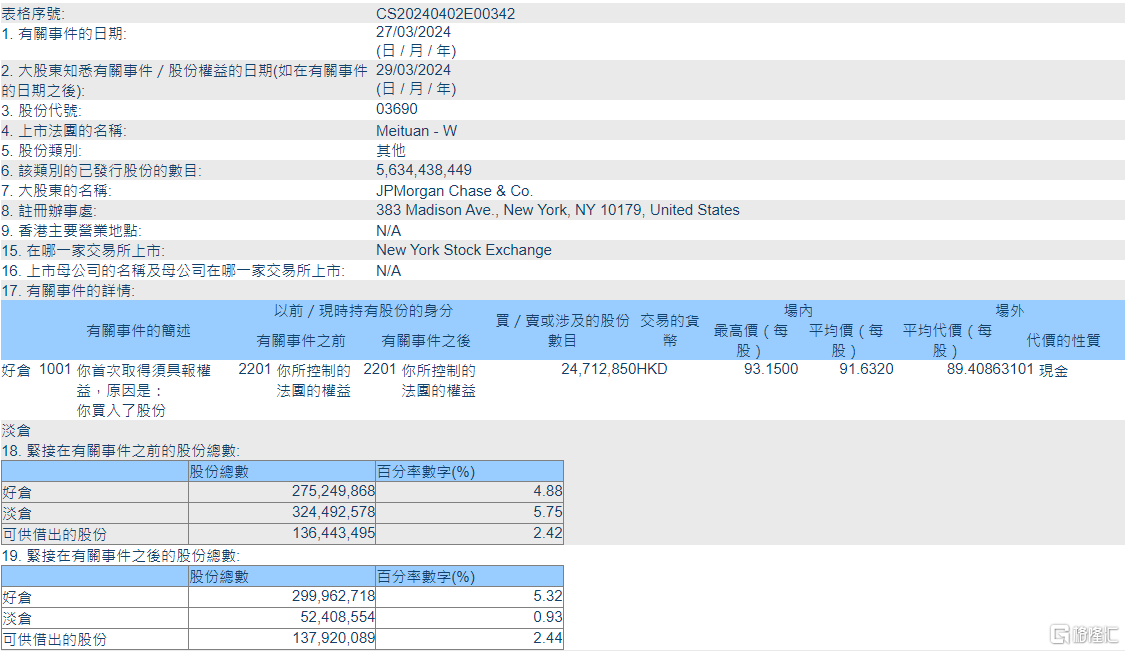The width and height of the screenshot is (1125, 651).
Task: Click the issued shares figure 5,634,438,449
Action: click(423, 170)
